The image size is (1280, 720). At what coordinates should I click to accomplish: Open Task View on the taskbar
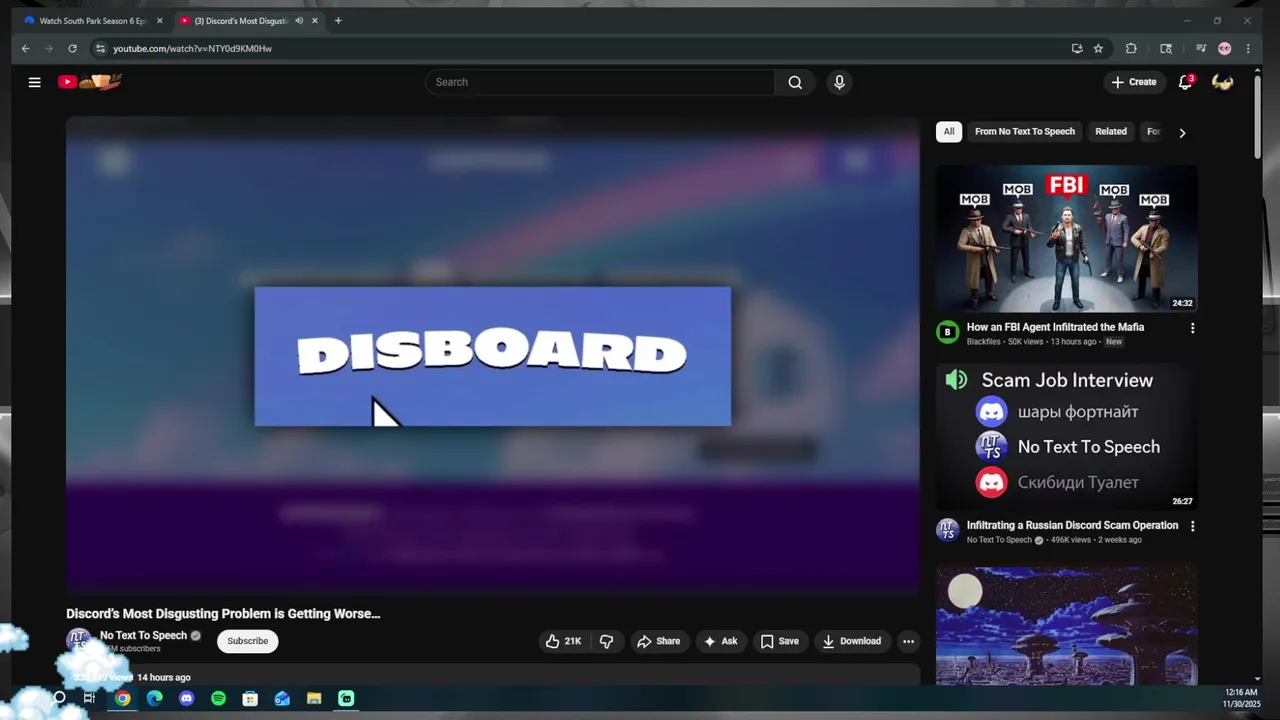click(x=89, y=698)
